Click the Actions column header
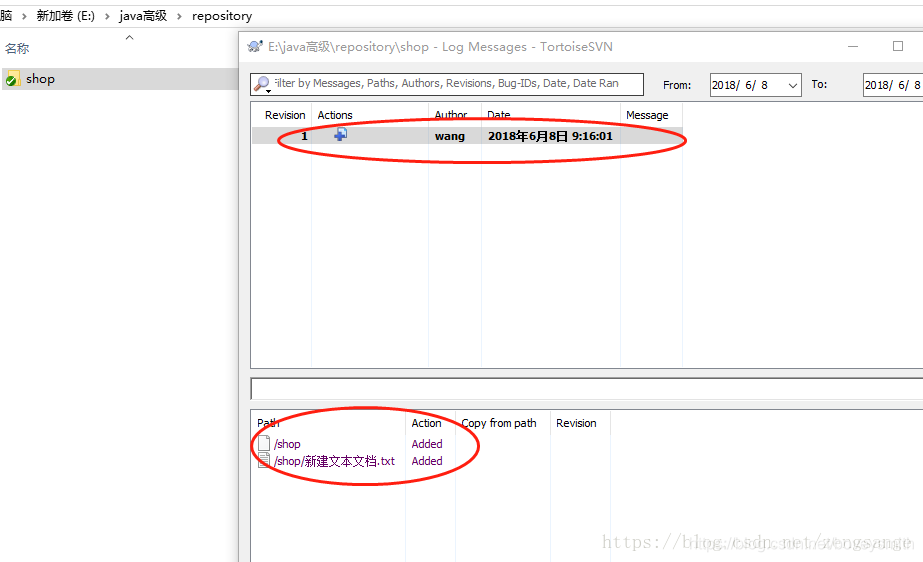Image resolution: width=923 pixels, height=562 pixels. point(335,115)
